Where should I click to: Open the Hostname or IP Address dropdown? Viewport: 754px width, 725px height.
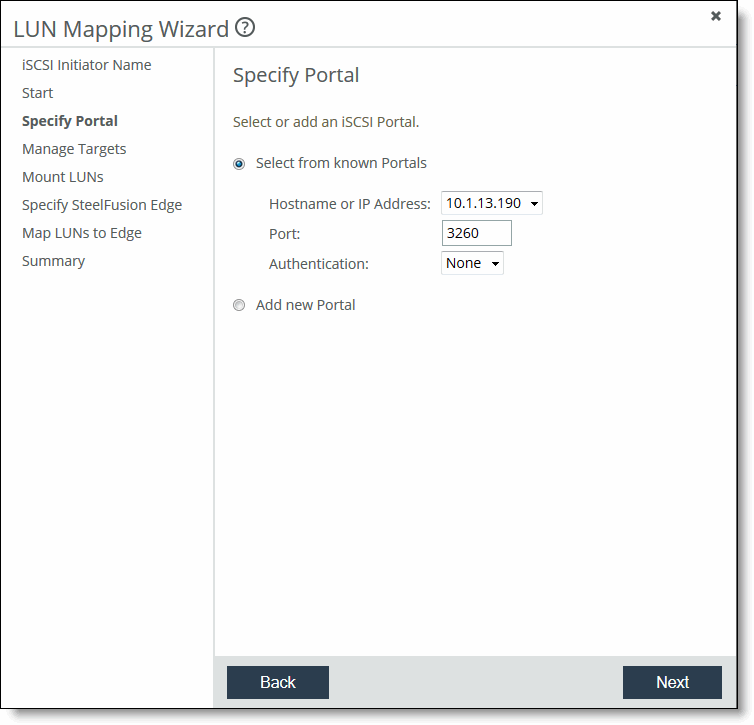pos(491,204)
